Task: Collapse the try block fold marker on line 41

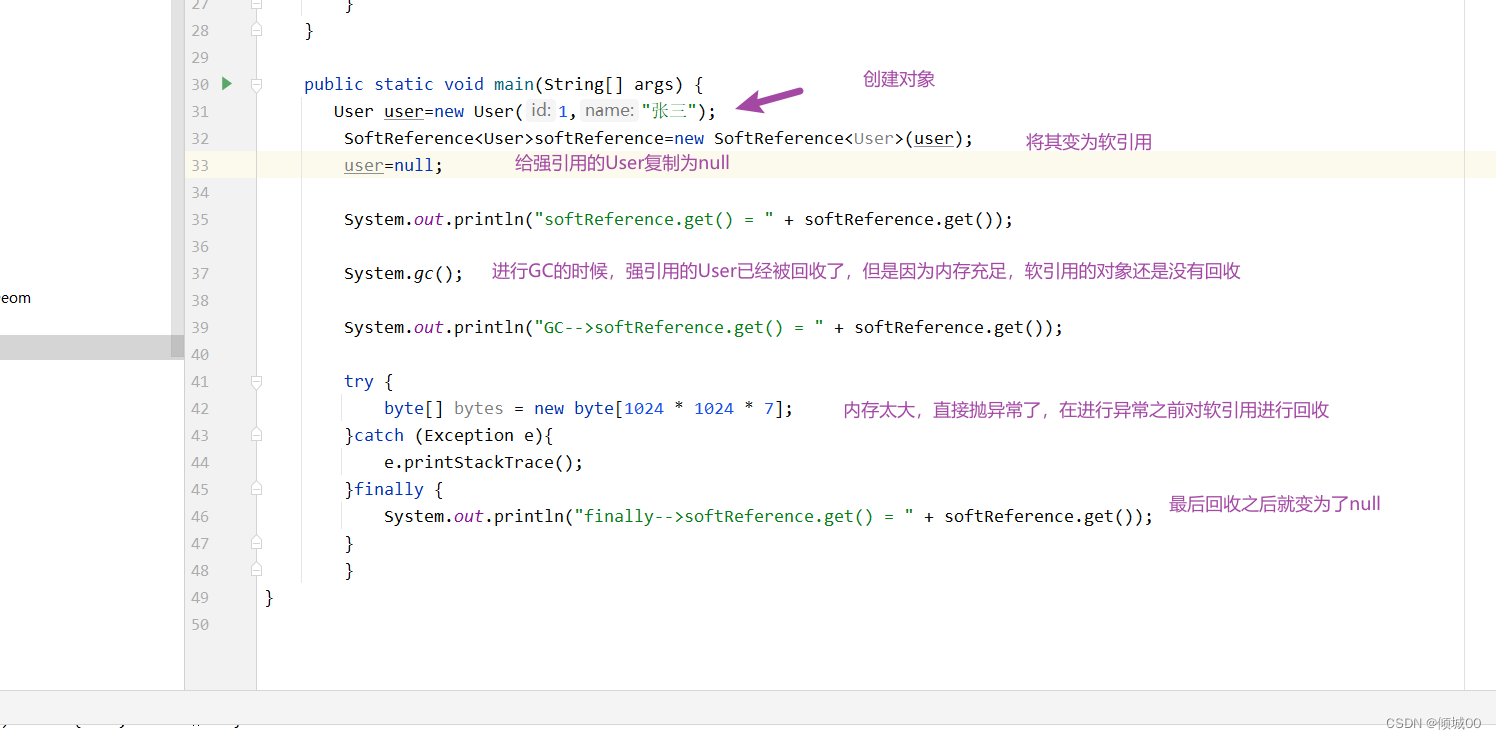Action: [x=257, y=382]
